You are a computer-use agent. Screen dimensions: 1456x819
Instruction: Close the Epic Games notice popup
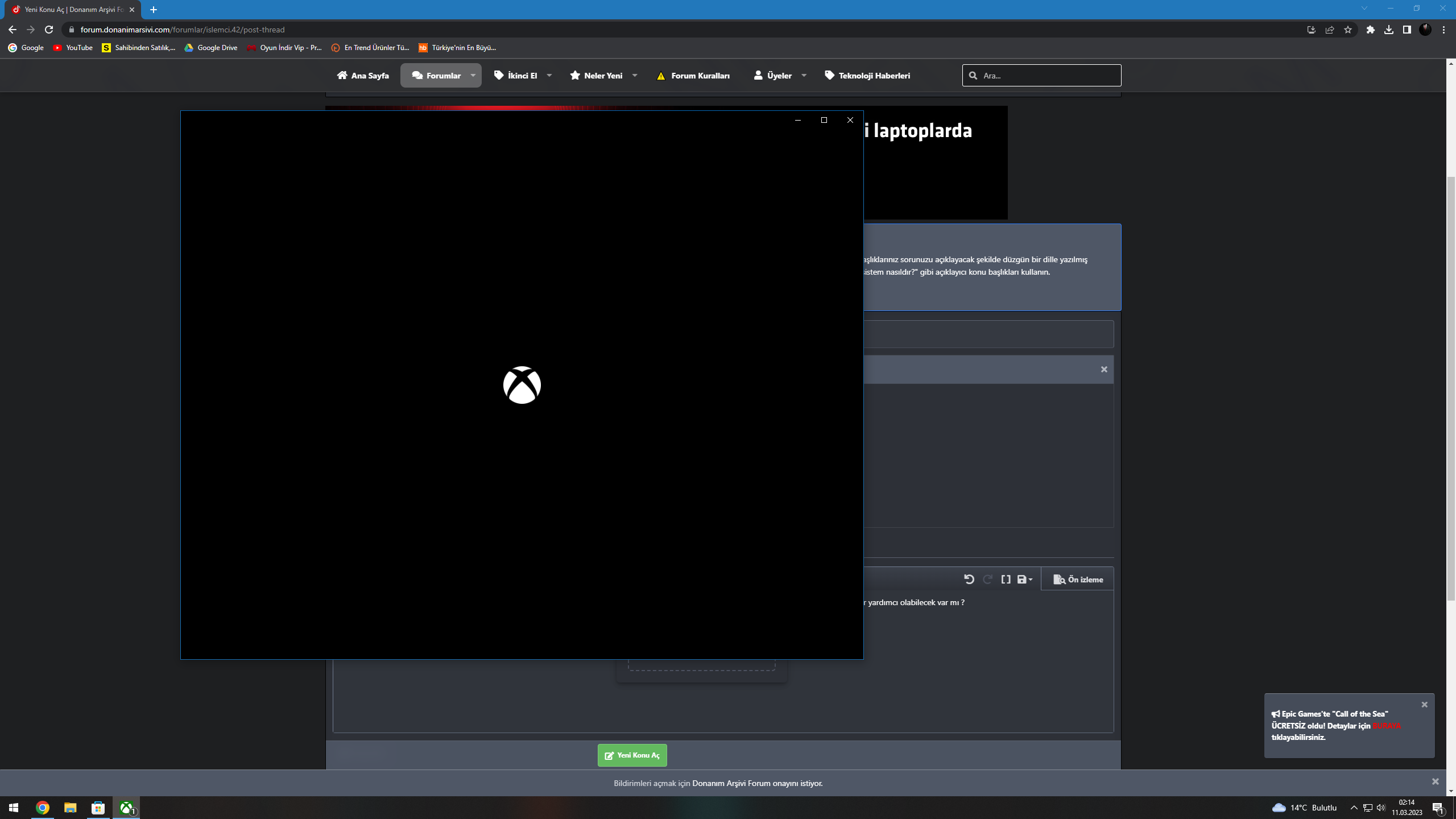pyautogui.click(x=1425, y=704)
